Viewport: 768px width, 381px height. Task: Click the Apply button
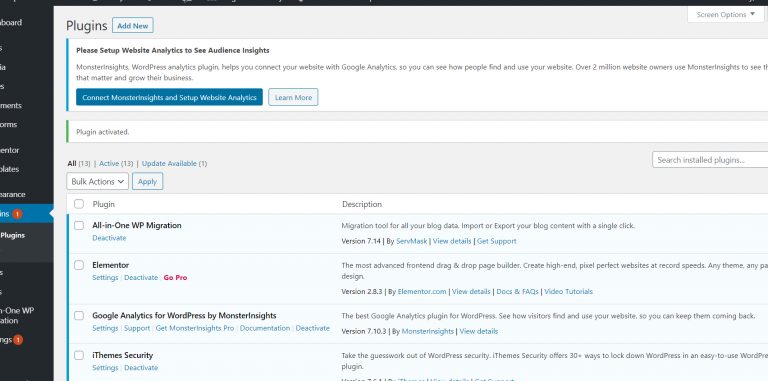[147, 181]
